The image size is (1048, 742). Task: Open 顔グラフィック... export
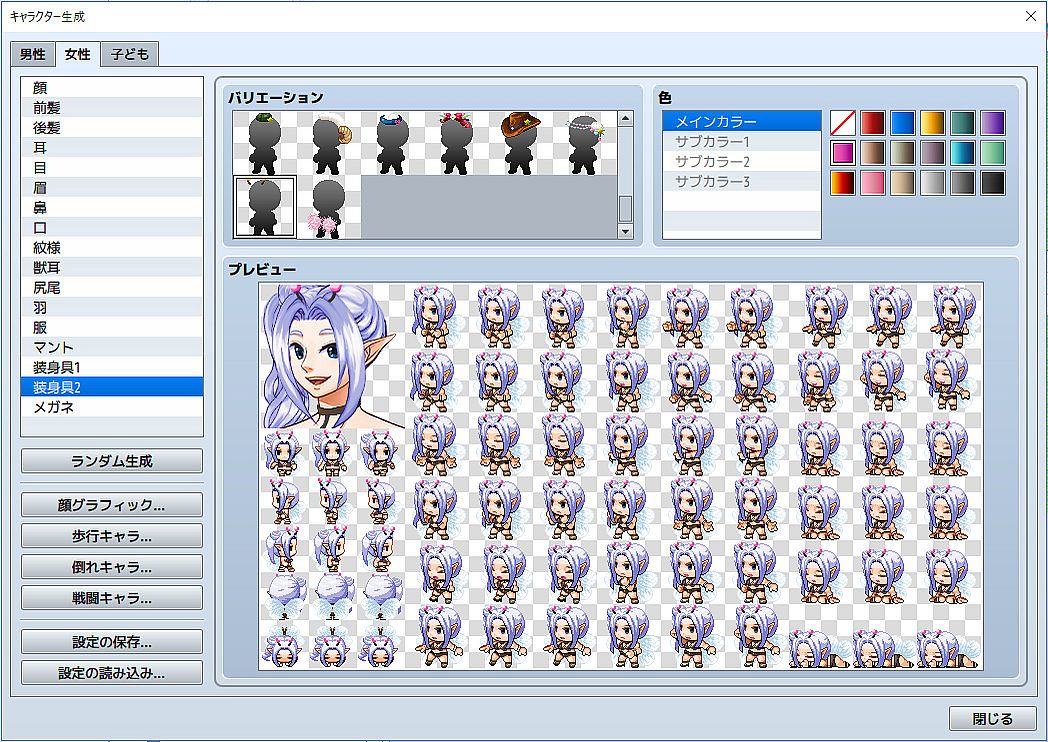pyautogui.click(x=112, y=505)
